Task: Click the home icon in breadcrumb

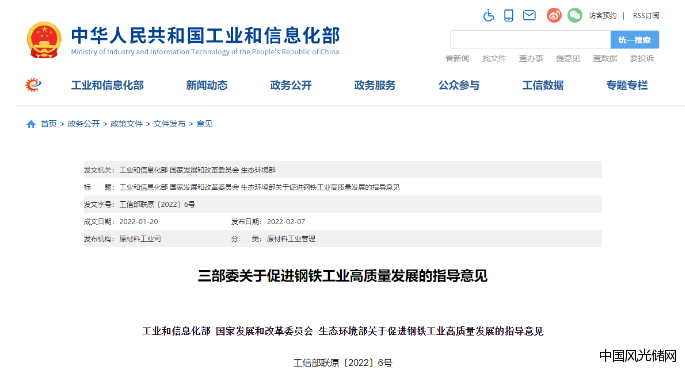Action: click(31, 124)
